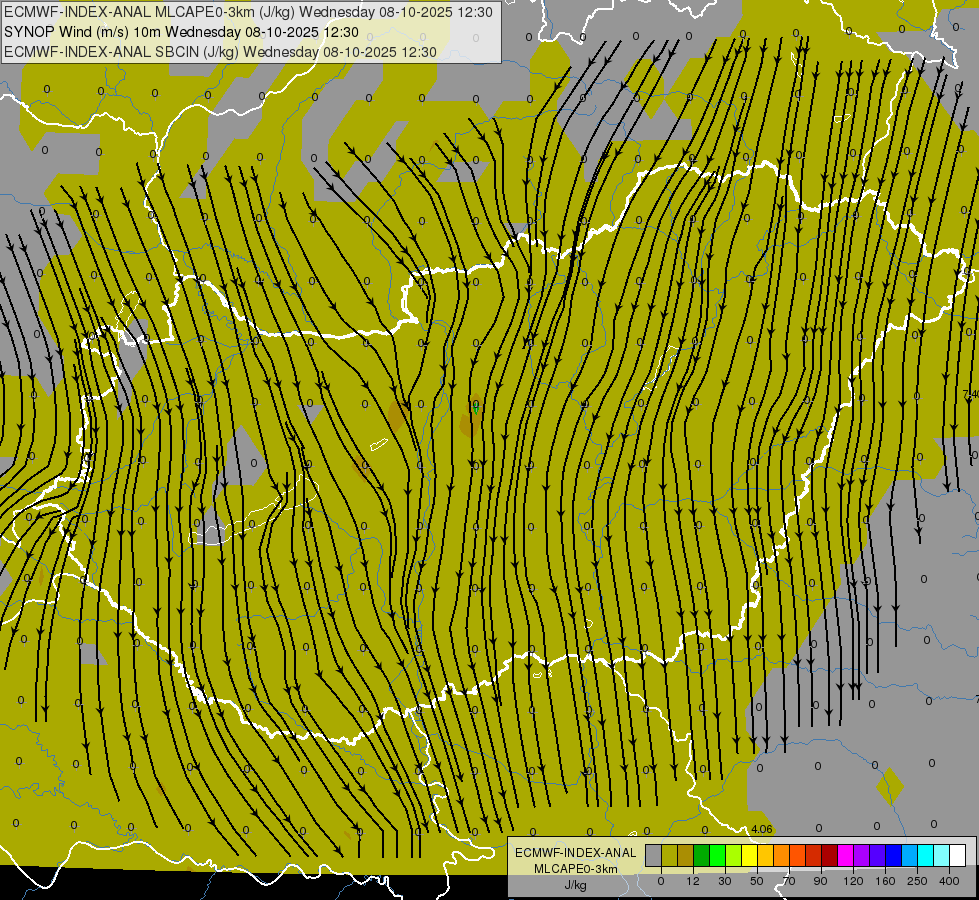
Task: Click the pure blue legend swatch
Action: pyautogui.click(x=893, y=855)
